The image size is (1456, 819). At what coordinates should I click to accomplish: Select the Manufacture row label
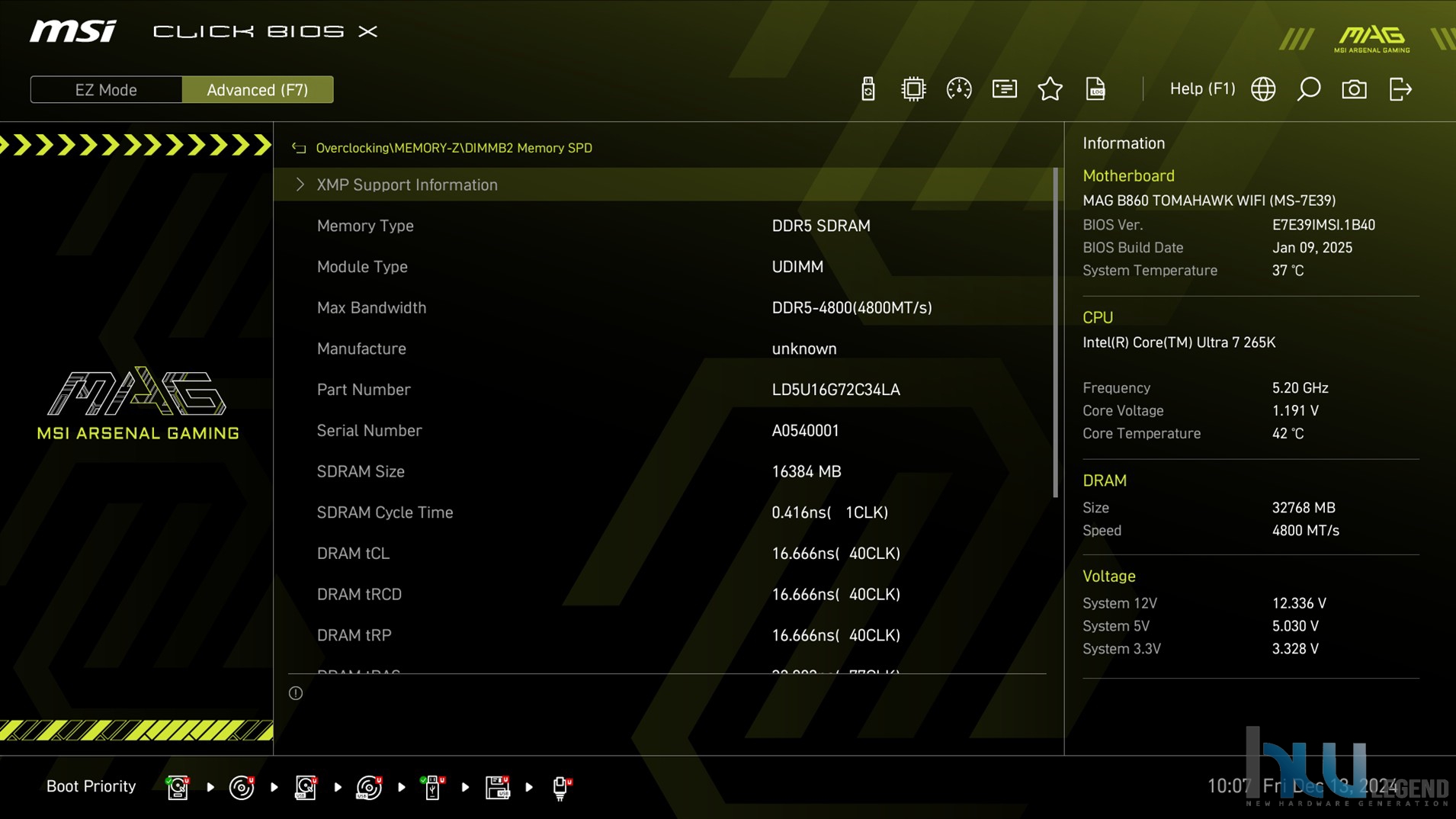(x=361, y=348)
